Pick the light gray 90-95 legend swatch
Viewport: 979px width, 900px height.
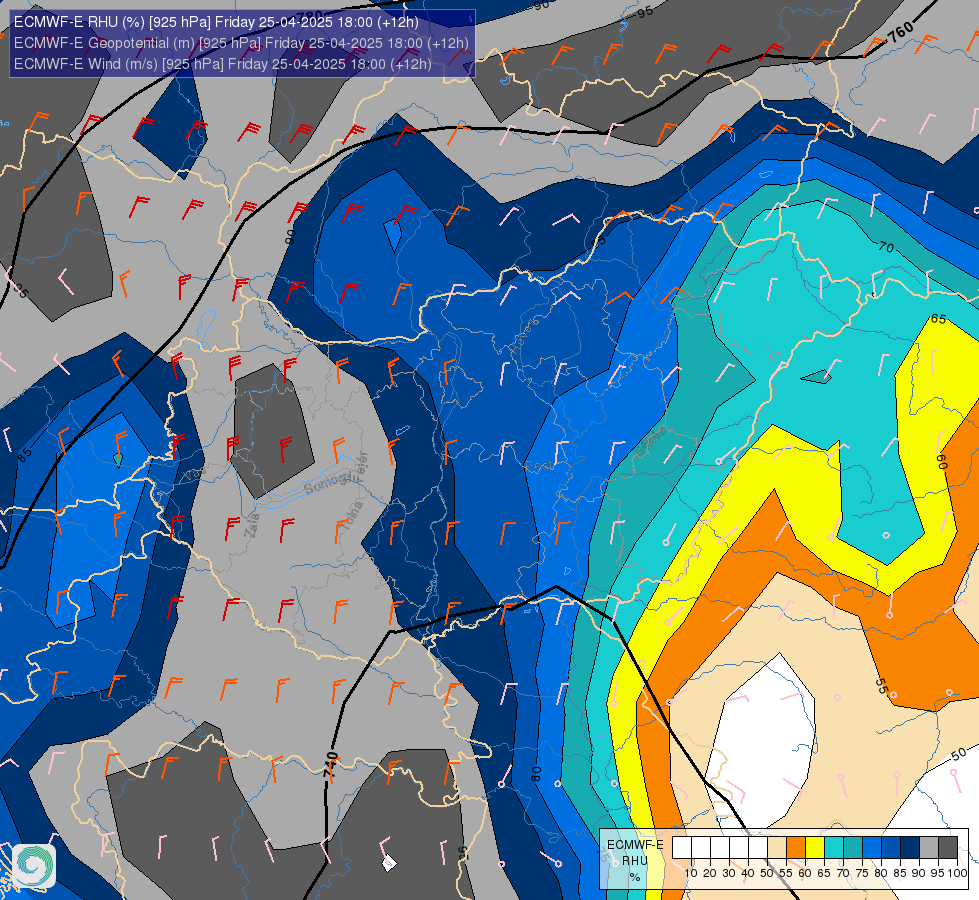coord(929,848)
